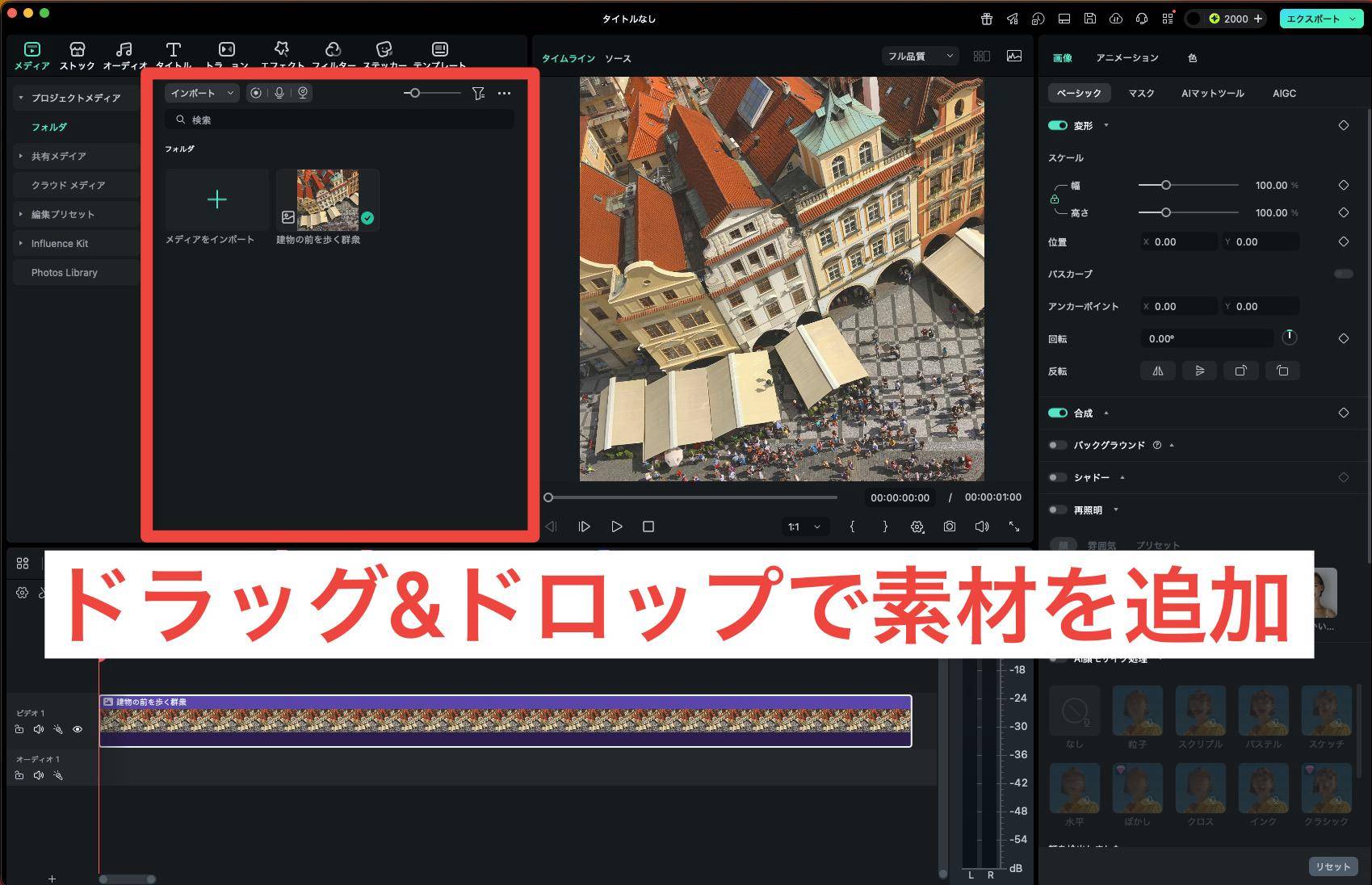Toggle the 合成 compositing switch
The height and width of the screenshot is (885, 1372).
pos(1058,413)
